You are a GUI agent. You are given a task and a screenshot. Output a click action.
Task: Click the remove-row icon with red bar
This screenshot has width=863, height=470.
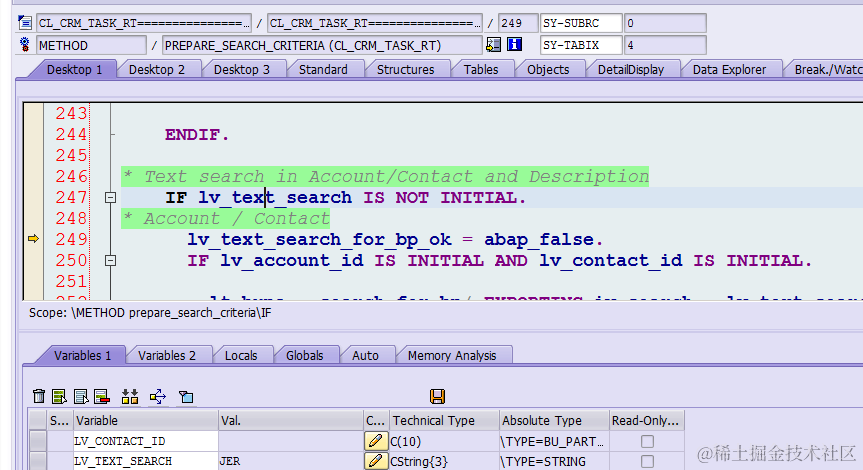coord(102,396)
